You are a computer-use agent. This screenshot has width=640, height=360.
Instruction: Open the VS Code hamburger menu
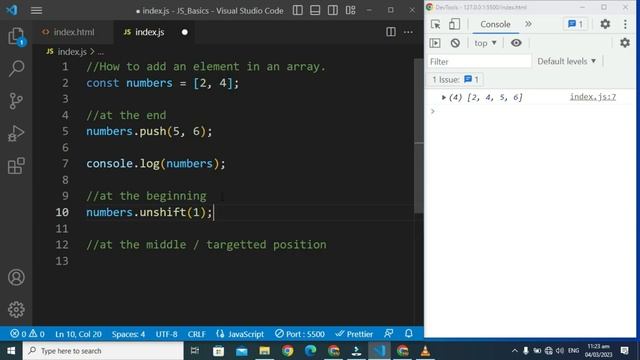point(36,10)
